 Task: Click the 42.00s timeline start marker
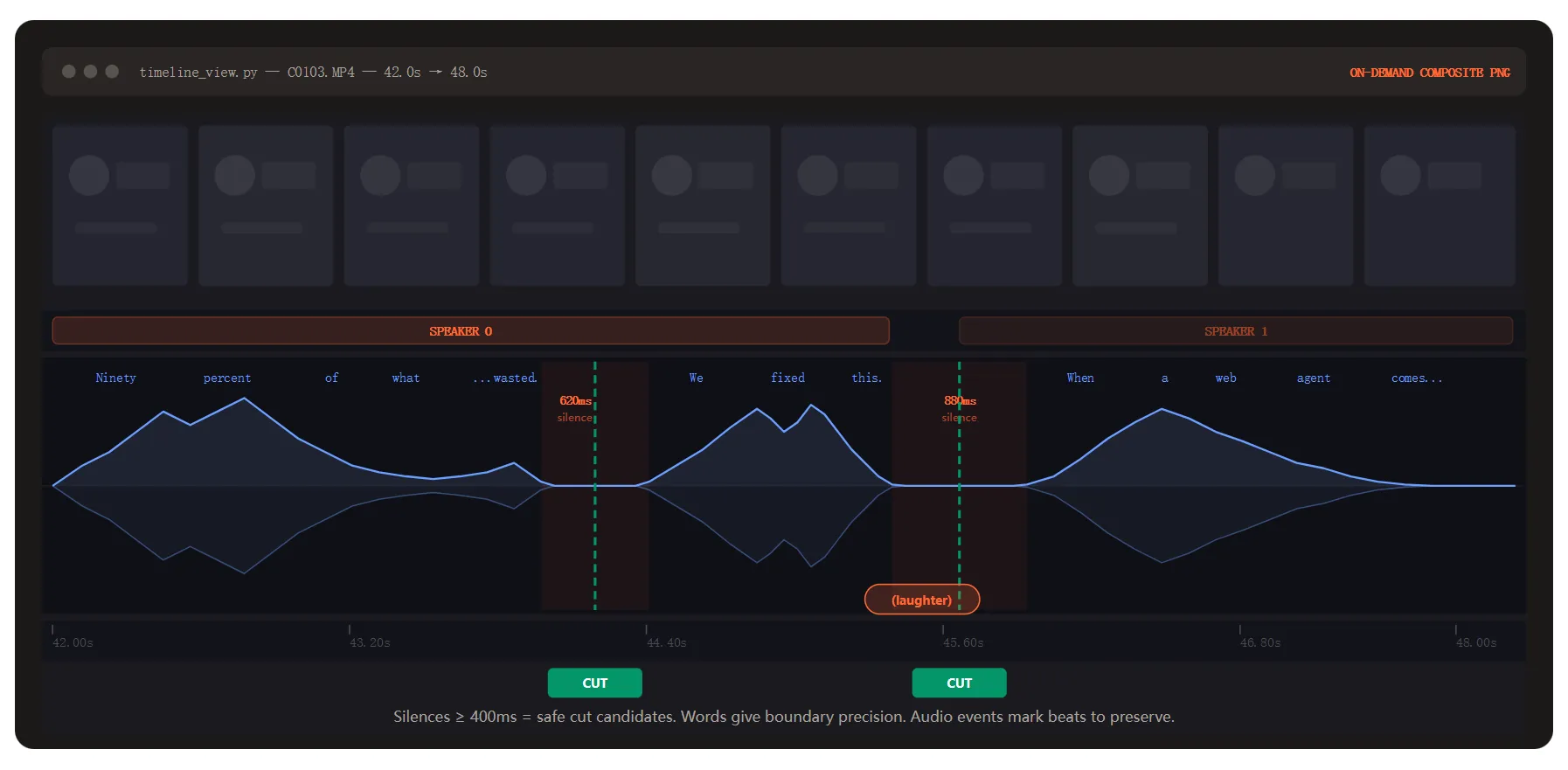[x=72, y=642]
